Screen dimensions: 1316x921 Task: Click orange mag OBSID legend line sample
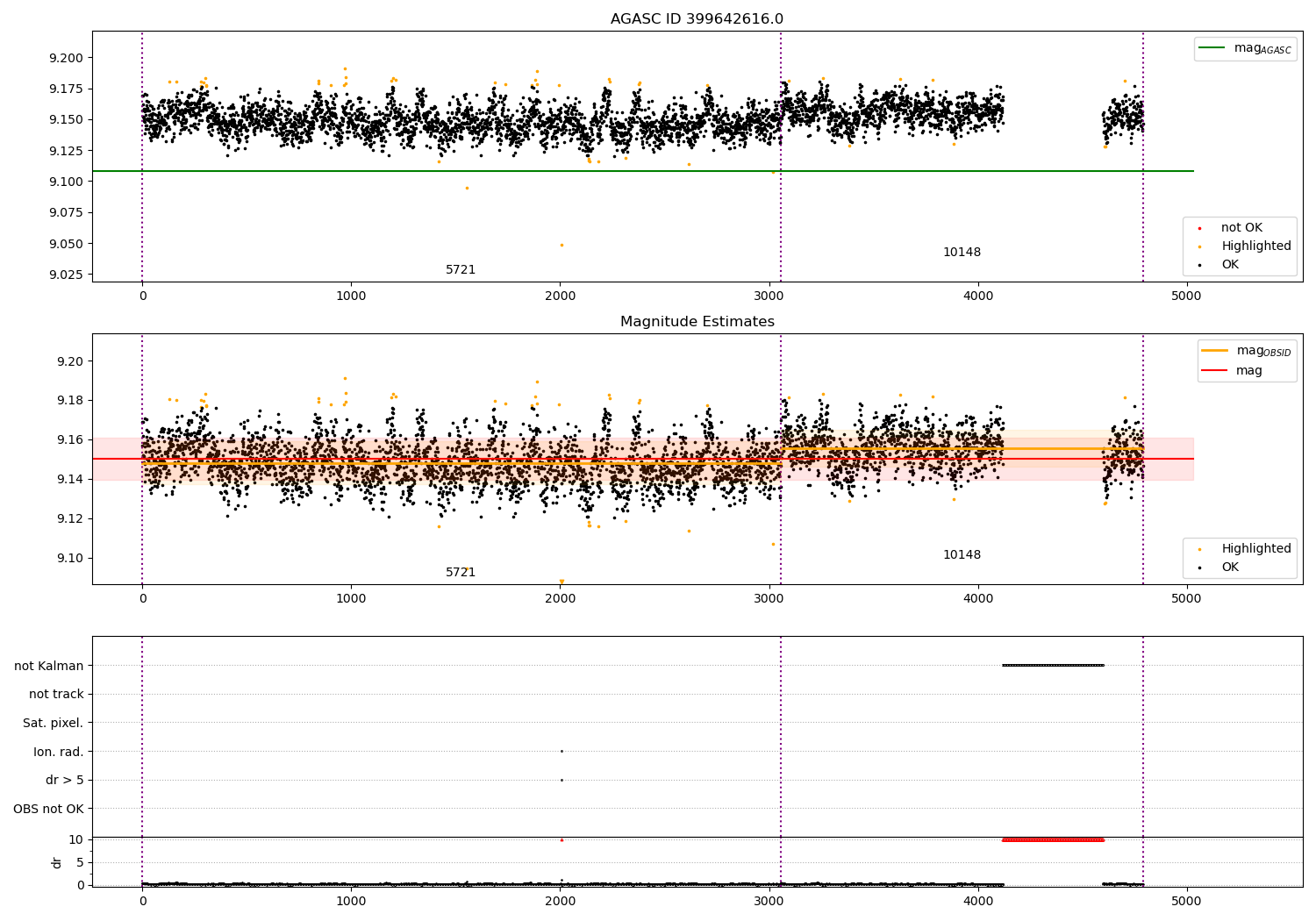[x=1215, y=351]
